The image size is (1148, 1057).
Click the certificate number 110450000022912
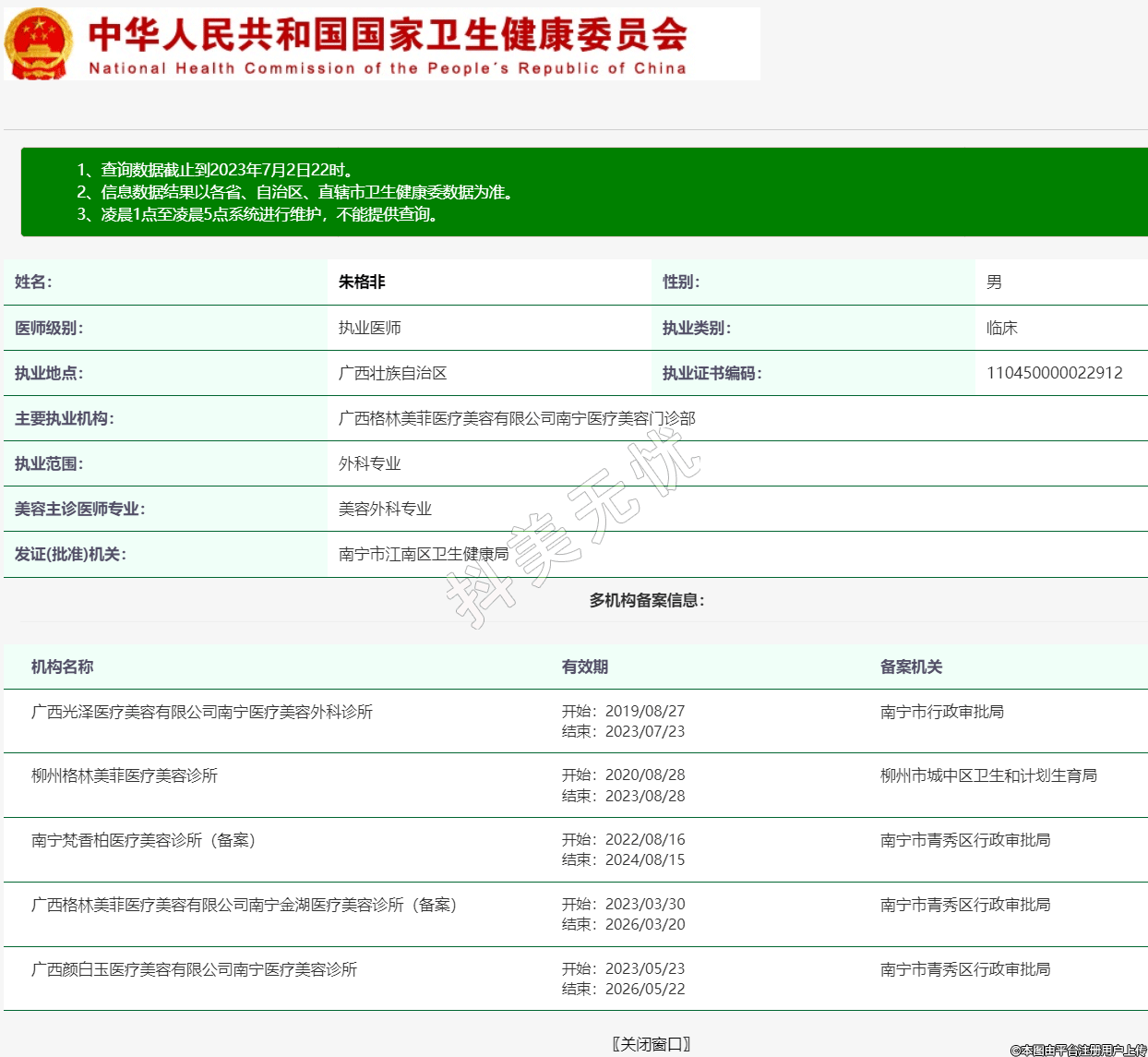[x=1054, y=373]
